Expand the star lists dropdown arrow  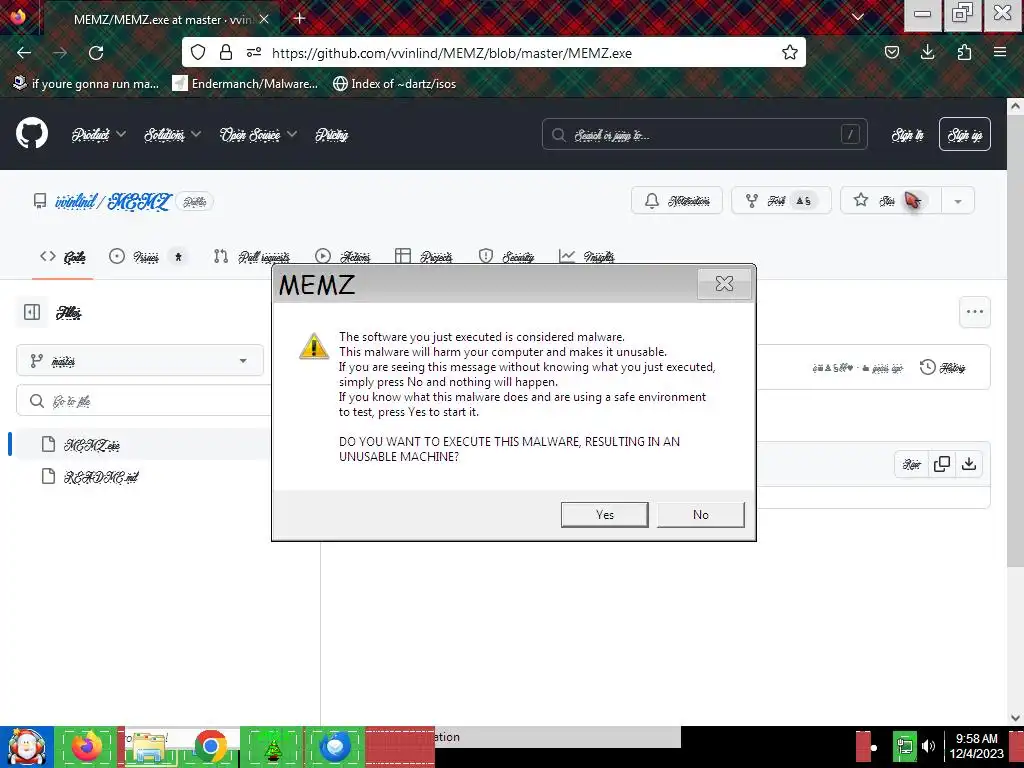point(958,201)
